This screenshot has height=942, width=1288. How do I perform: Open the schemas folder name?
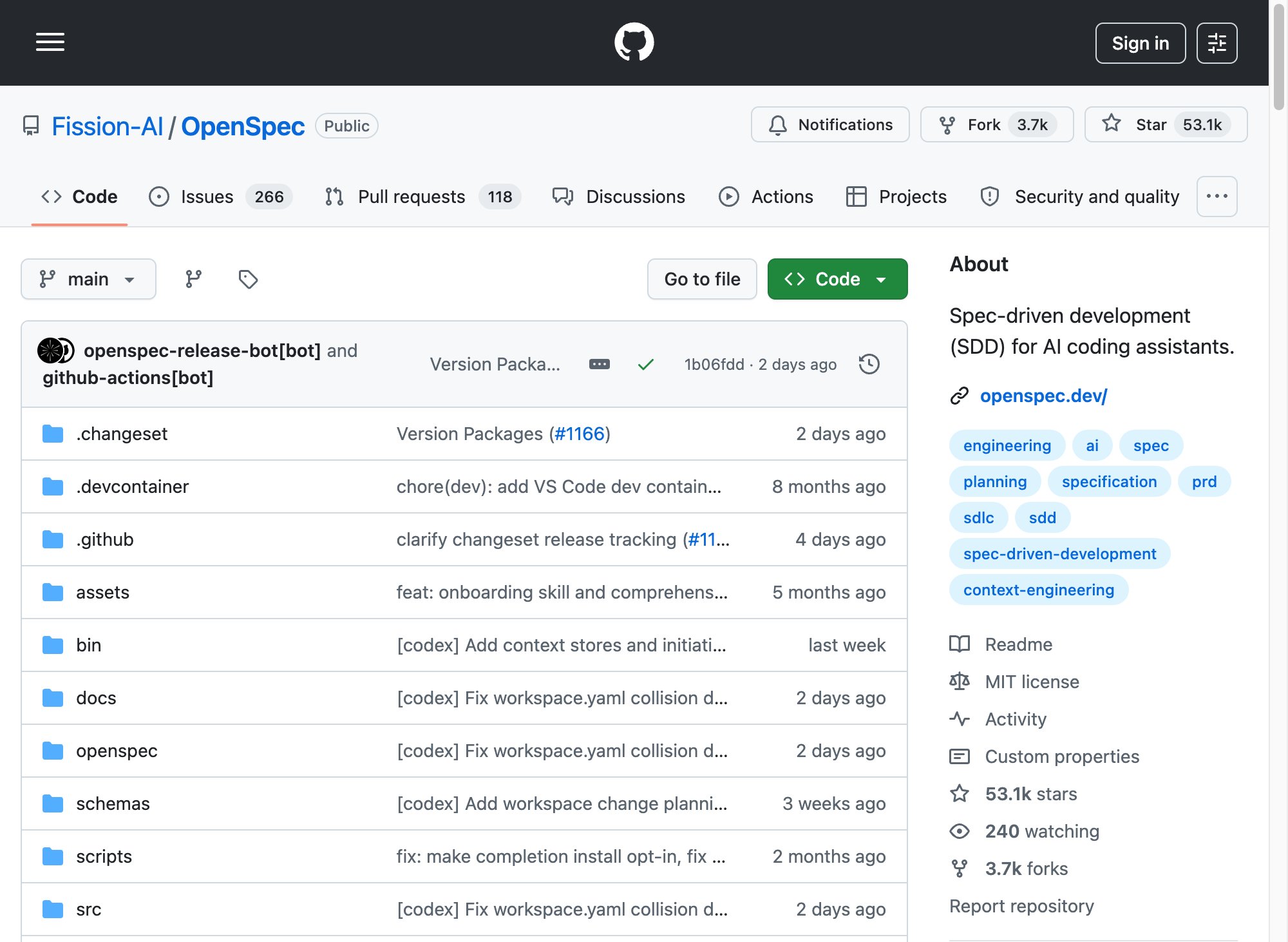point(113,803)
